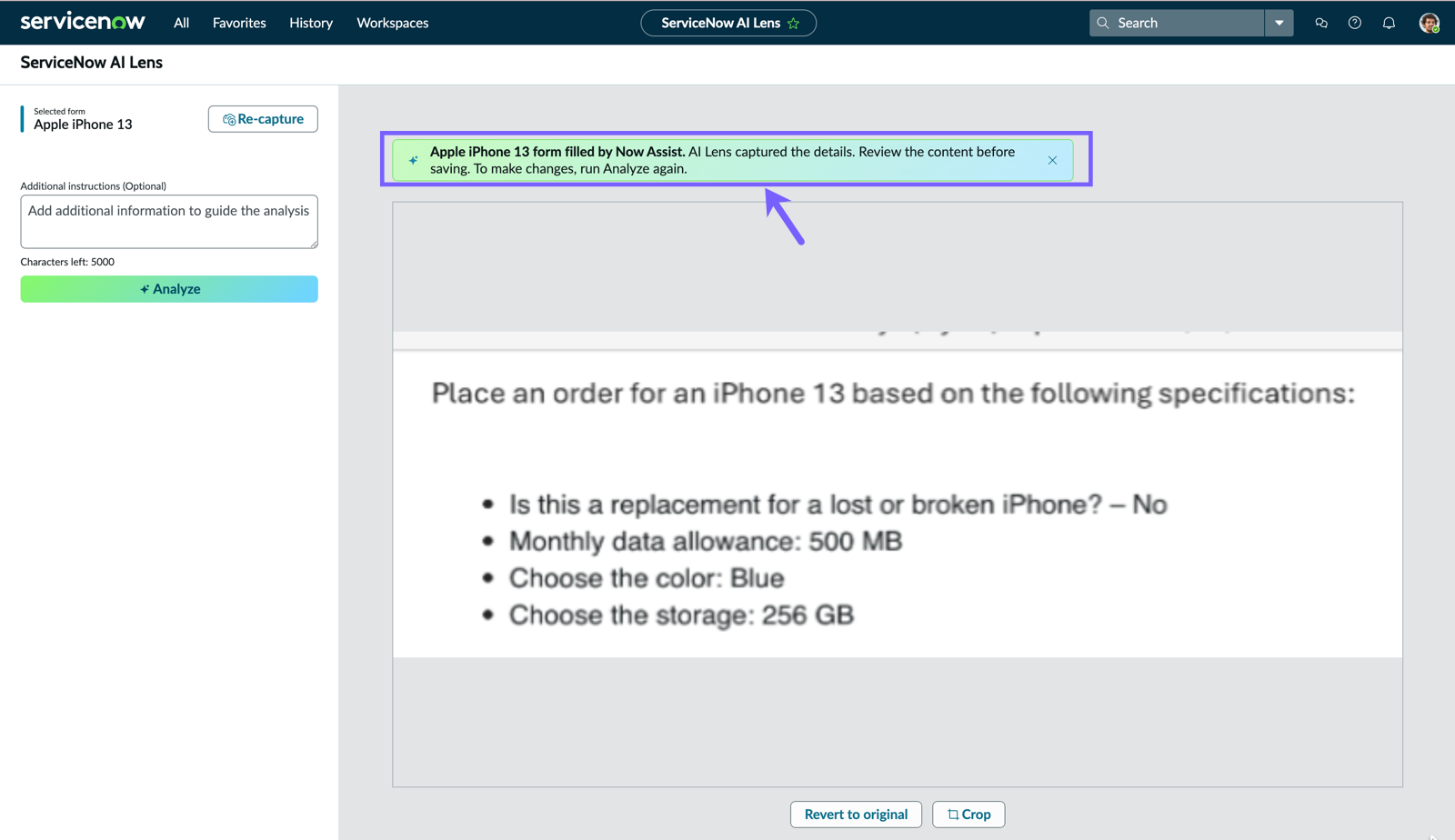1455x840 pixels.
Task: Open the Workspaces menu
Action: click(x=392, y=23)
